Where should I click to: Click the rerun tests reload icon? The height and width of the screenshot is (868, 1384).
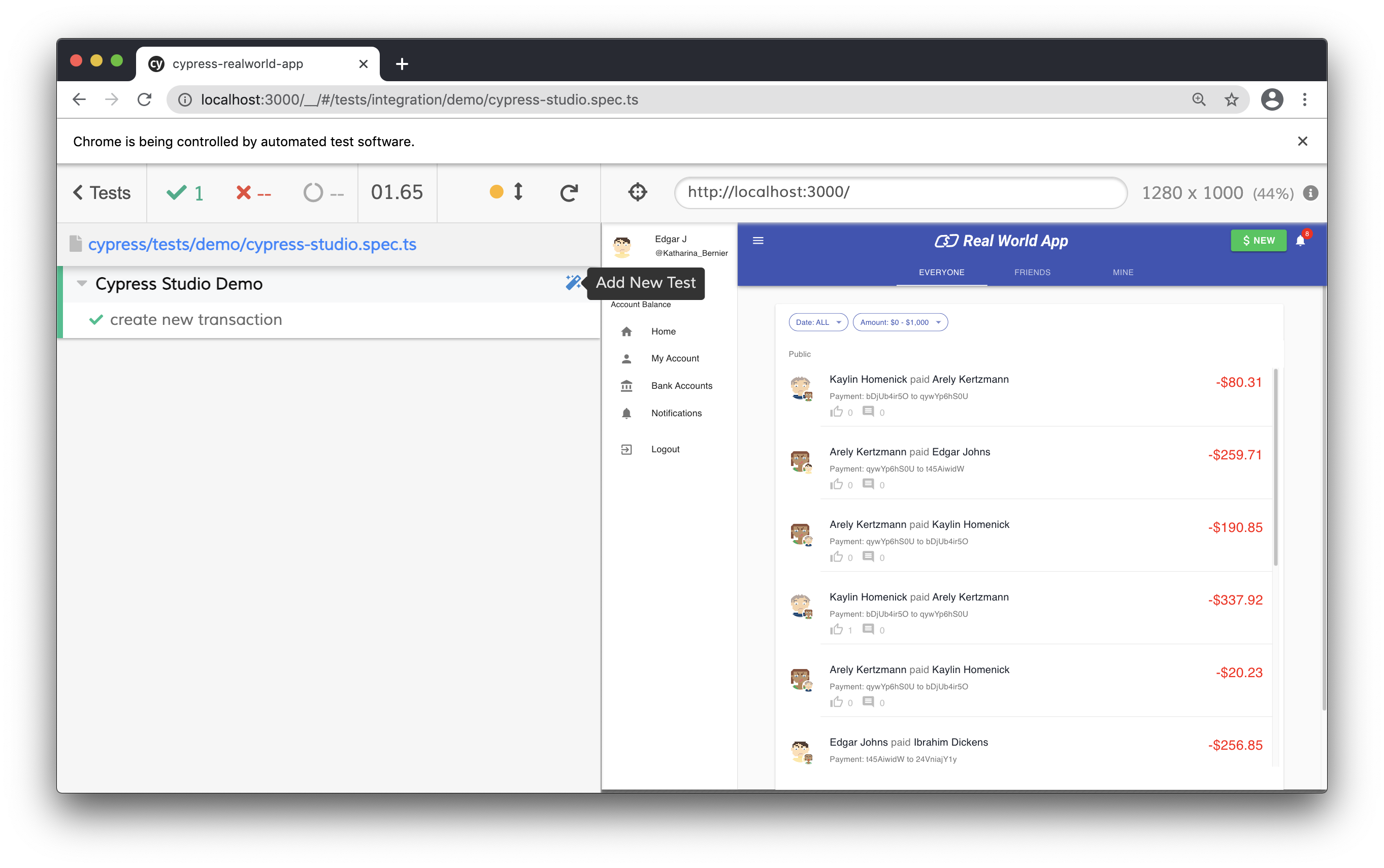568,193
